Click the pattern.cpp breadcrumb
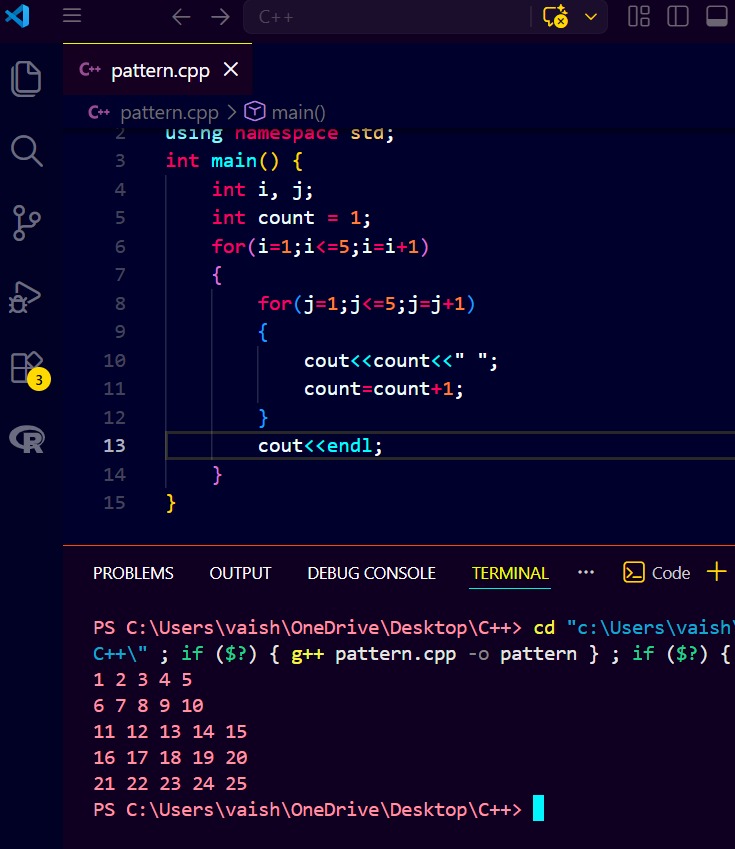Image resolution: width=735 pixels, height=849 pixels. [x=169, y=113]
